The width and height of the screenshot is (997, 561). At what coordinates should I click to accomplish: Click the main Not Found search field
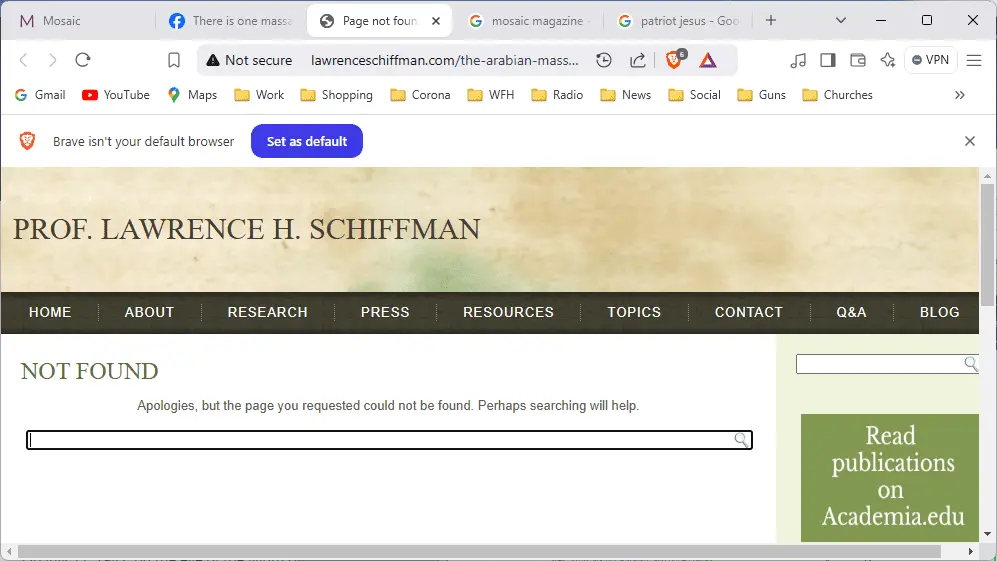(x=380, y=440)
